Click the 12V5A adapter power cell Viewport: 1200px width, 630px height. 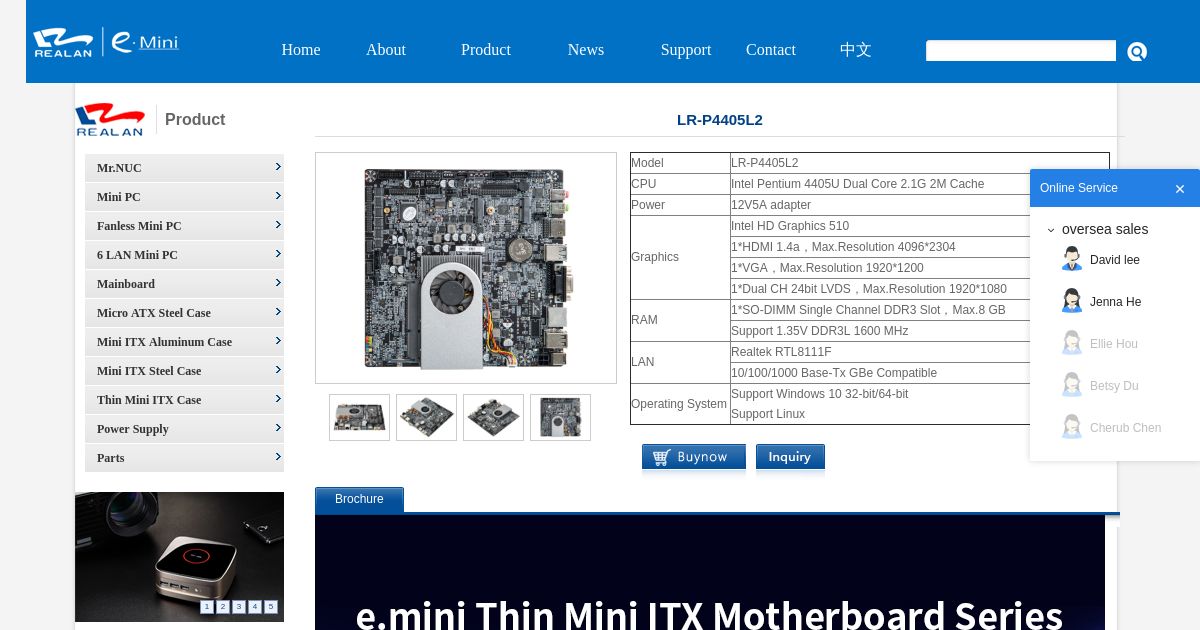pos(920,205)
